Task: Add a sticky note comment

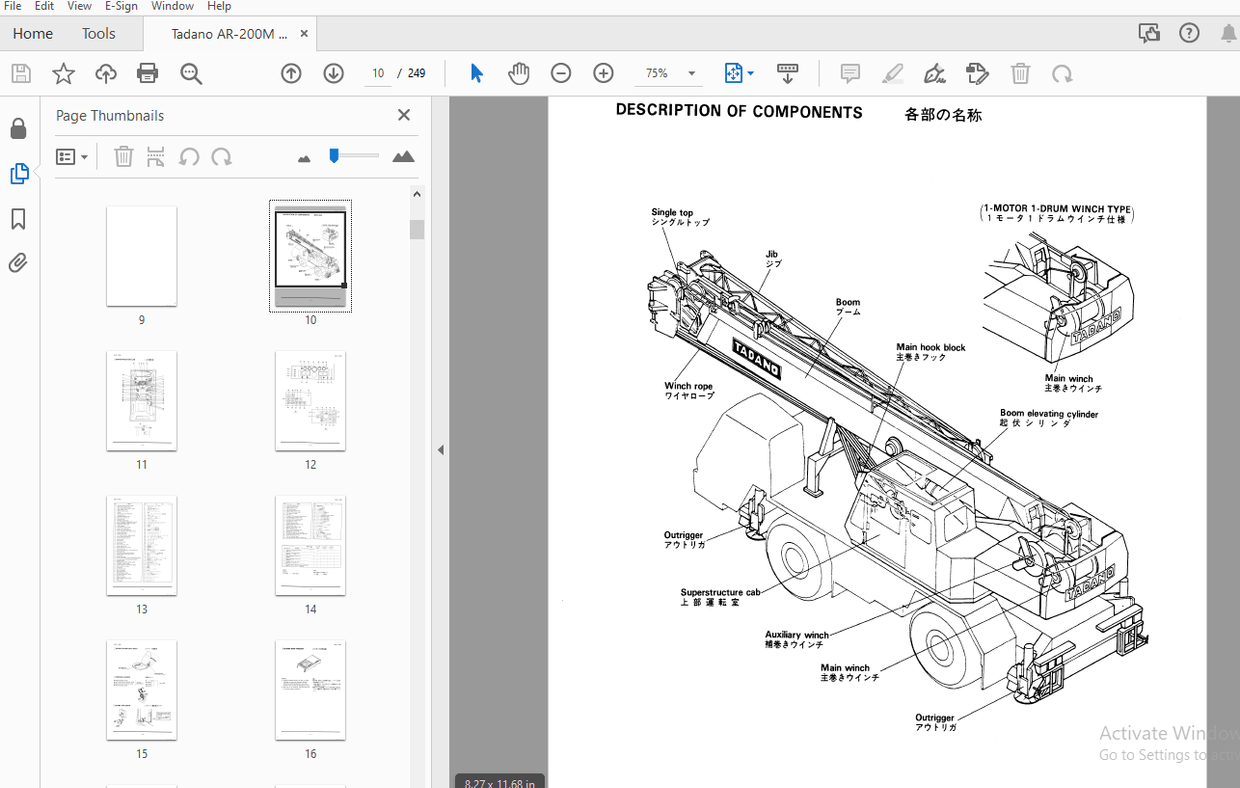Action: click(x=849, y=73)
